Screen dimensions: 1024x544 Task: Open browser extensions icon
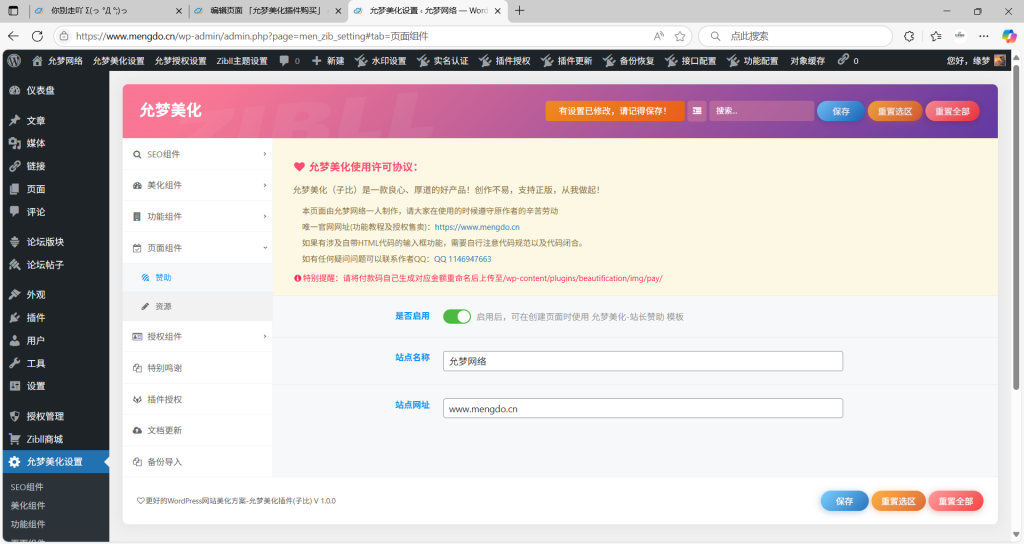click(909, 36)
